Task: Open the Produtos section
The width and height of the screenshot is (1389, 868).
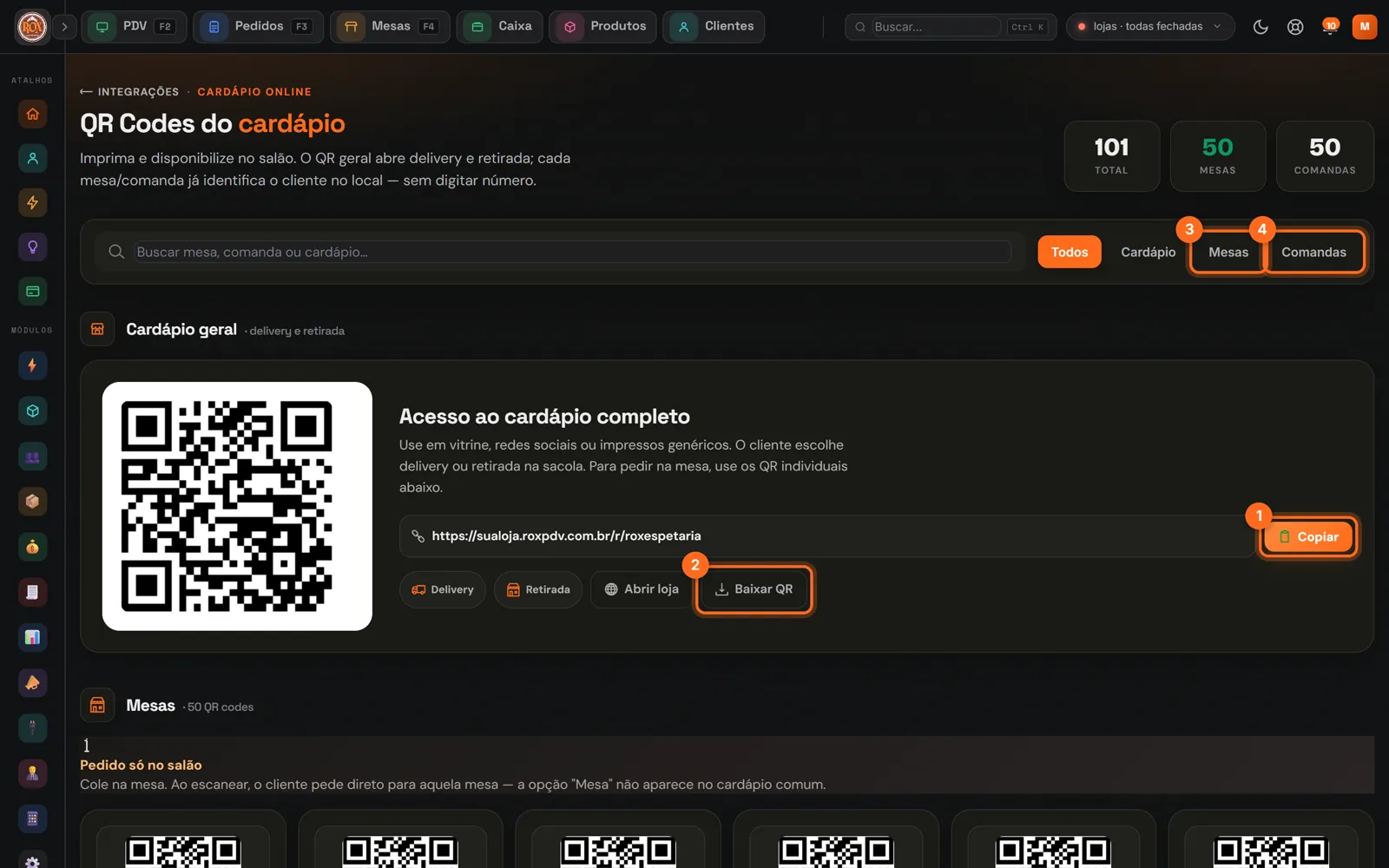Action: coord(602,27)
